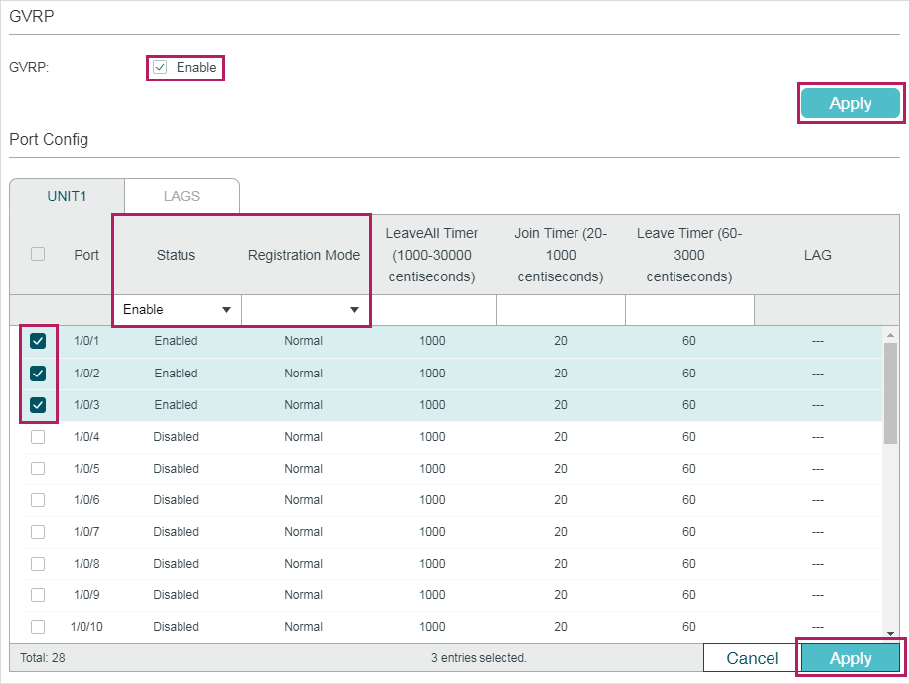Deselect port 1/0/2 checkbox
The height and width of the screenshot is (684, 909).
[38, 373]
